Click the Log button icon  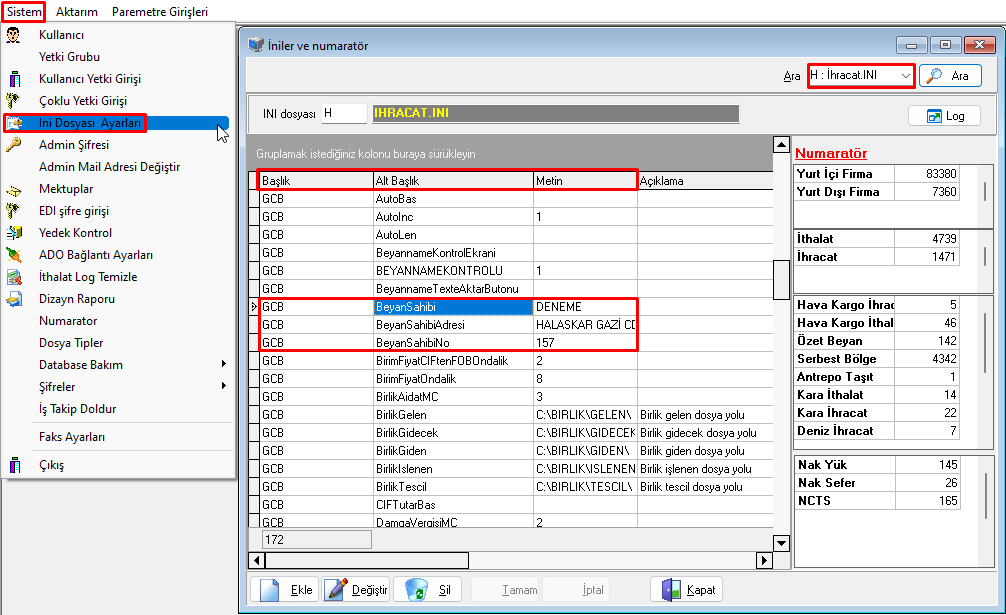click(934, 116)
